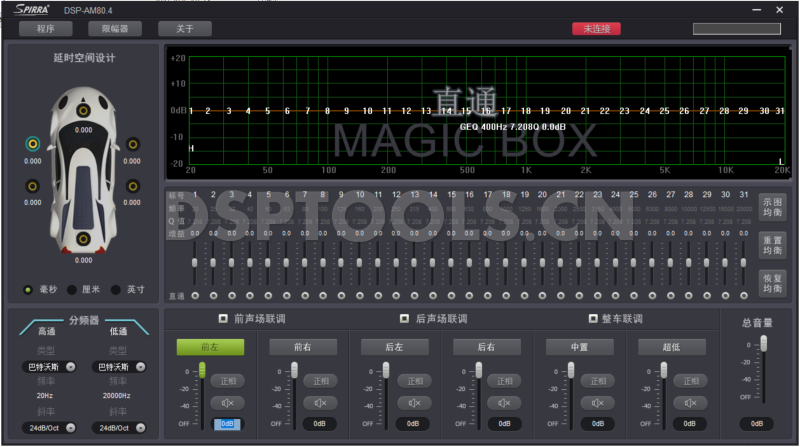Click the EQ band 31 gain slider
Viewport: 800px width, 447px height.
743,263
